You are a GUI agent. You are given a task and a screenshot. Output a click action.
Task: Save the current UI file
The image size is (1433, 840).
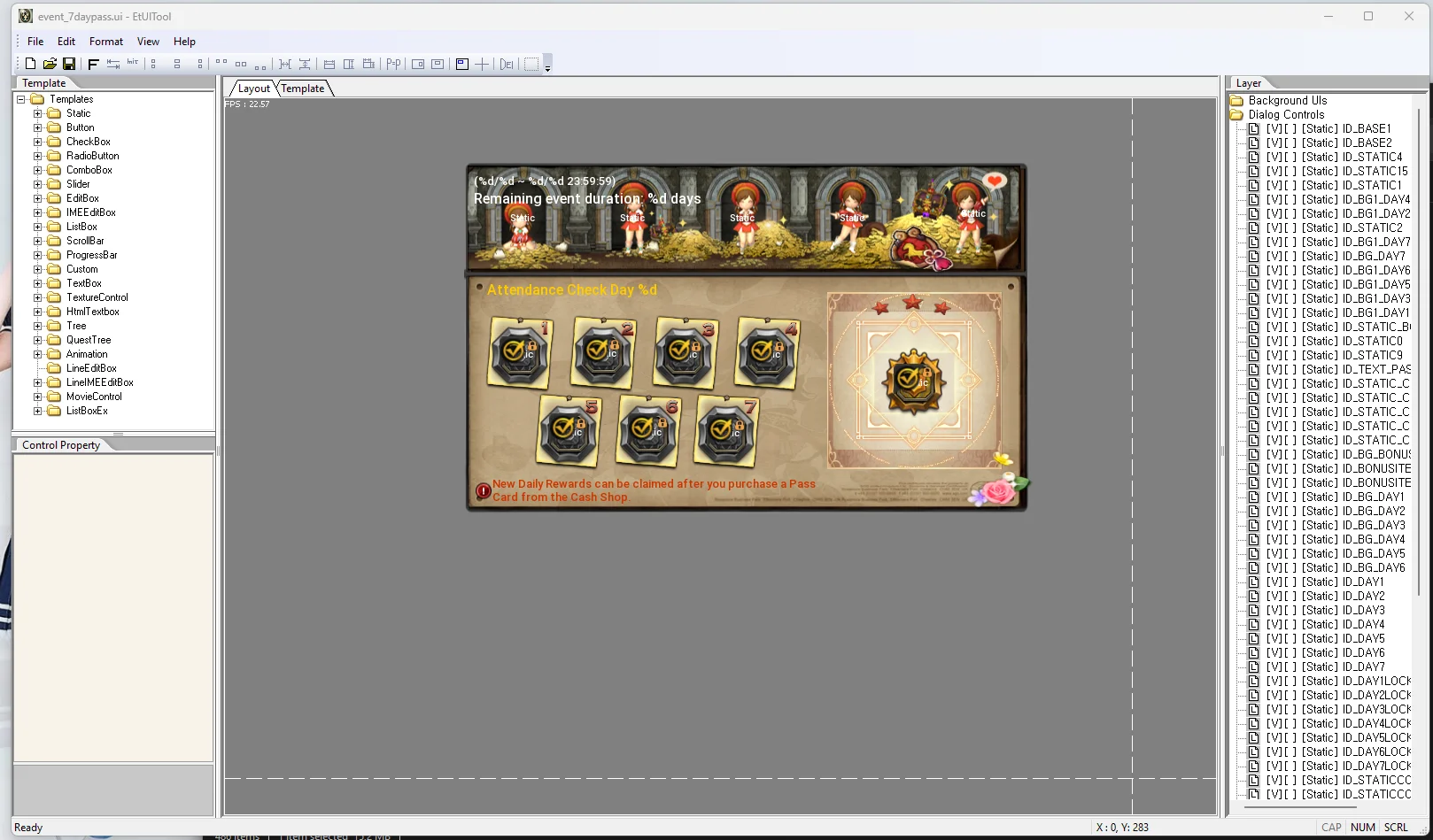69,64
